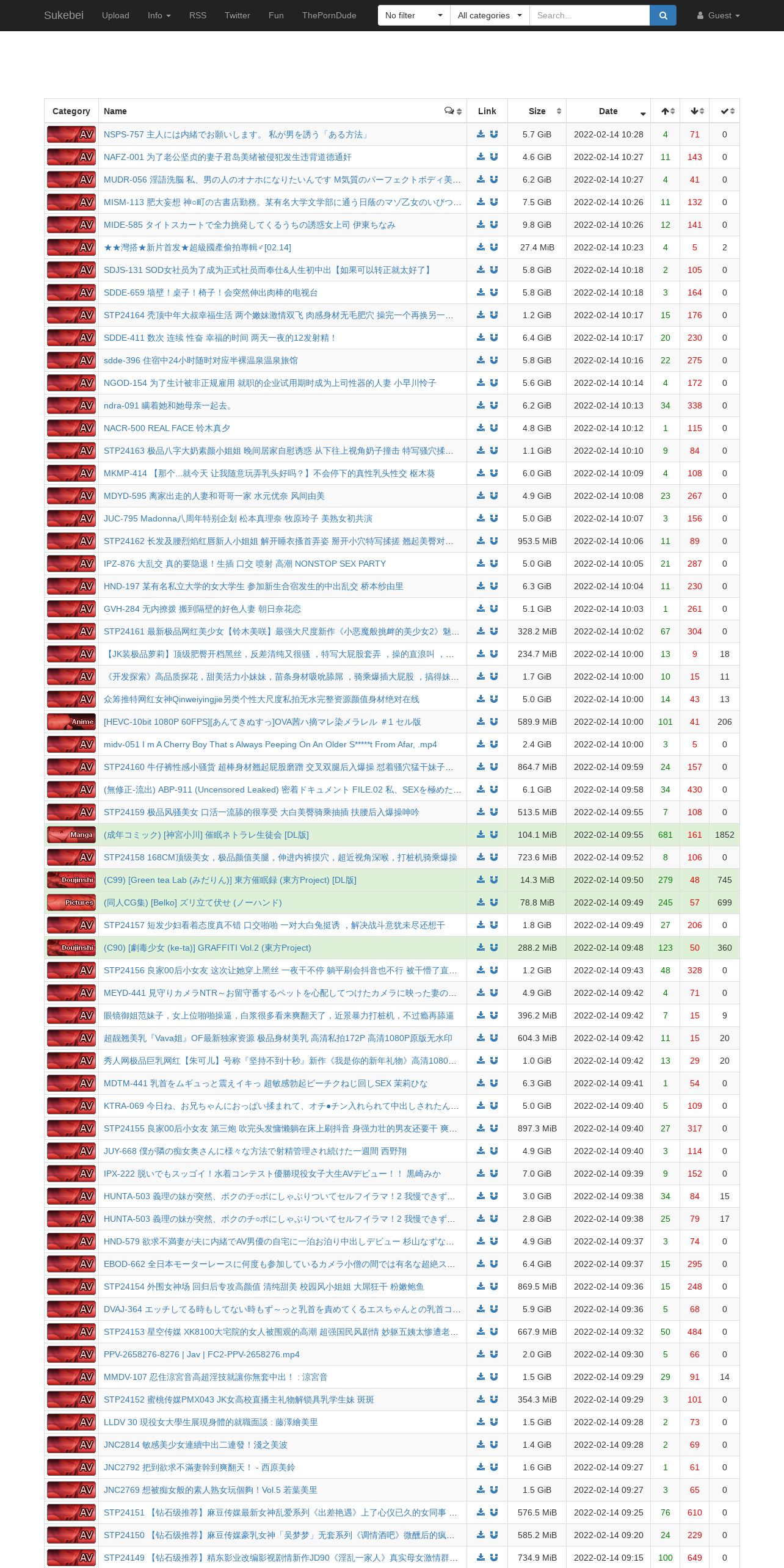Screen dimensions: 784x1568
Task: Open the RSS feed link
Action: [x=198, y=15]
